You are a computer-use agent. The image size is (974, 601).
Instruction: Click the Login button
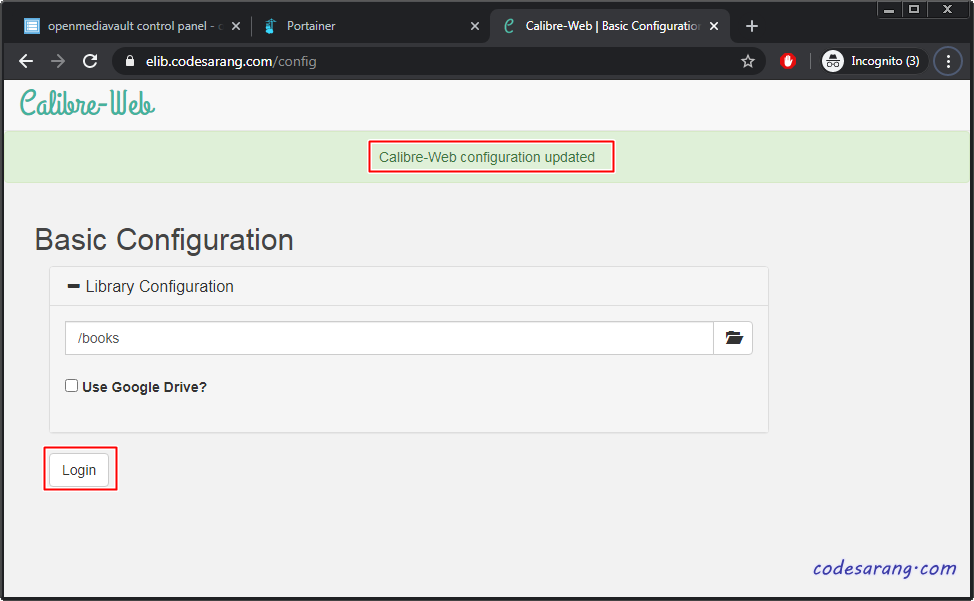point(79,470)
